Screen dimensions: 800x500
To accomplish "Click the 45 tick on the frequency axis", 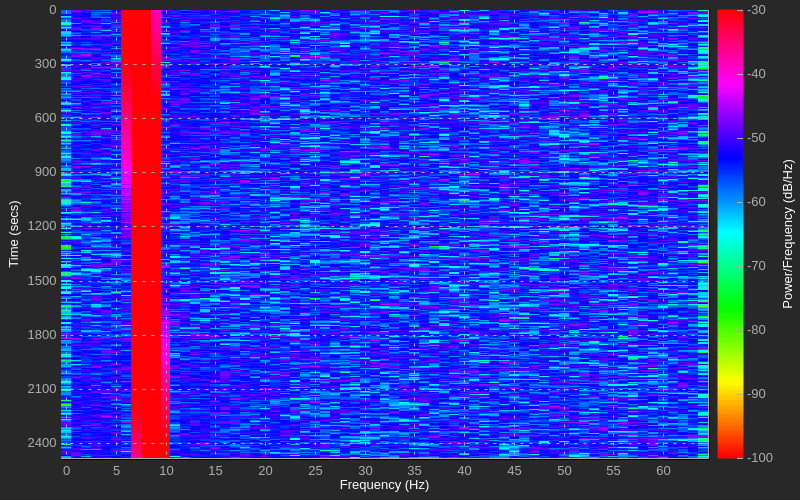I will click(x=514, y=471).
